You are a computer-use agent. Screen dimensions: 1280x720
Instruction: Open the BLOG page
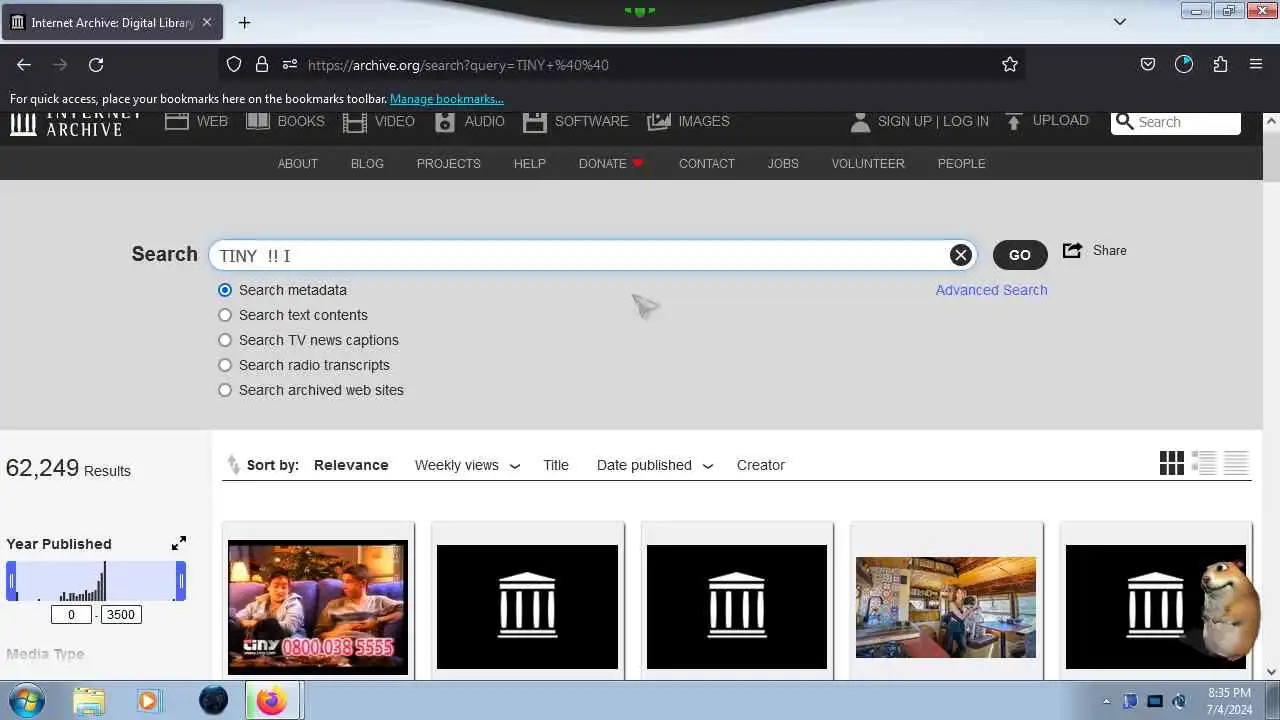(367, 163)
